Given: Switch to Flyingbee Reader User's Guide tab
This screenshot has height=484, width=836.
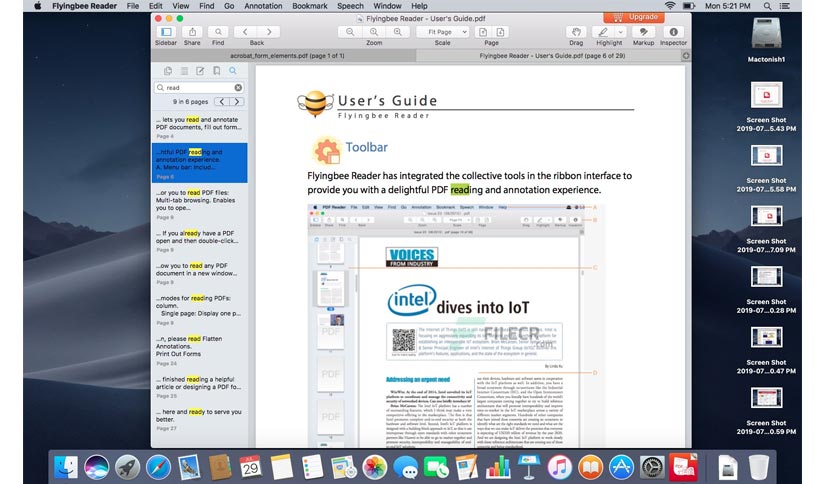Looking at the screenshot, I should click(x=552, y=55).
